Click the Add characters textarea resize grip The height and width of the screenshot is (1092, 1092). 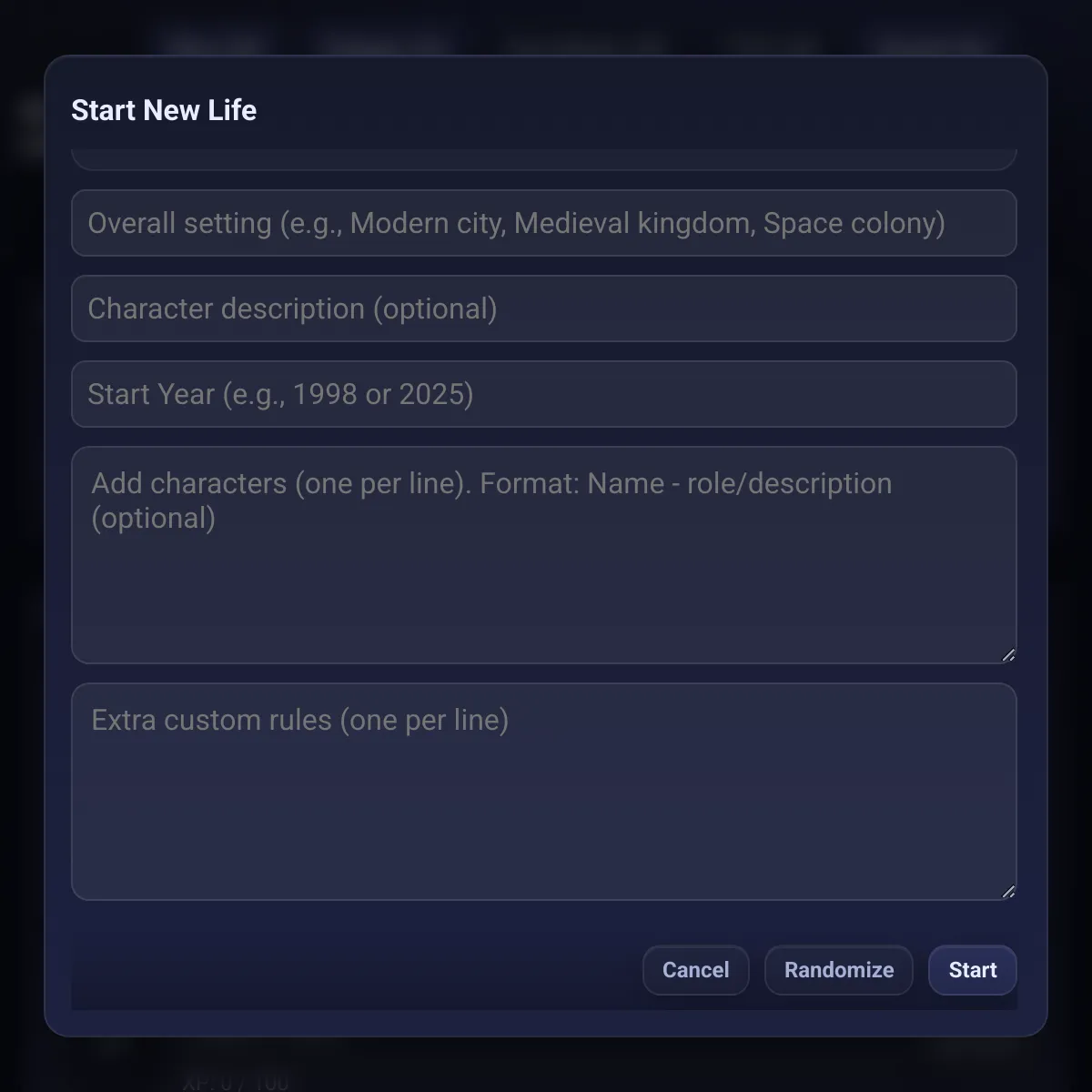[1008, 653]
